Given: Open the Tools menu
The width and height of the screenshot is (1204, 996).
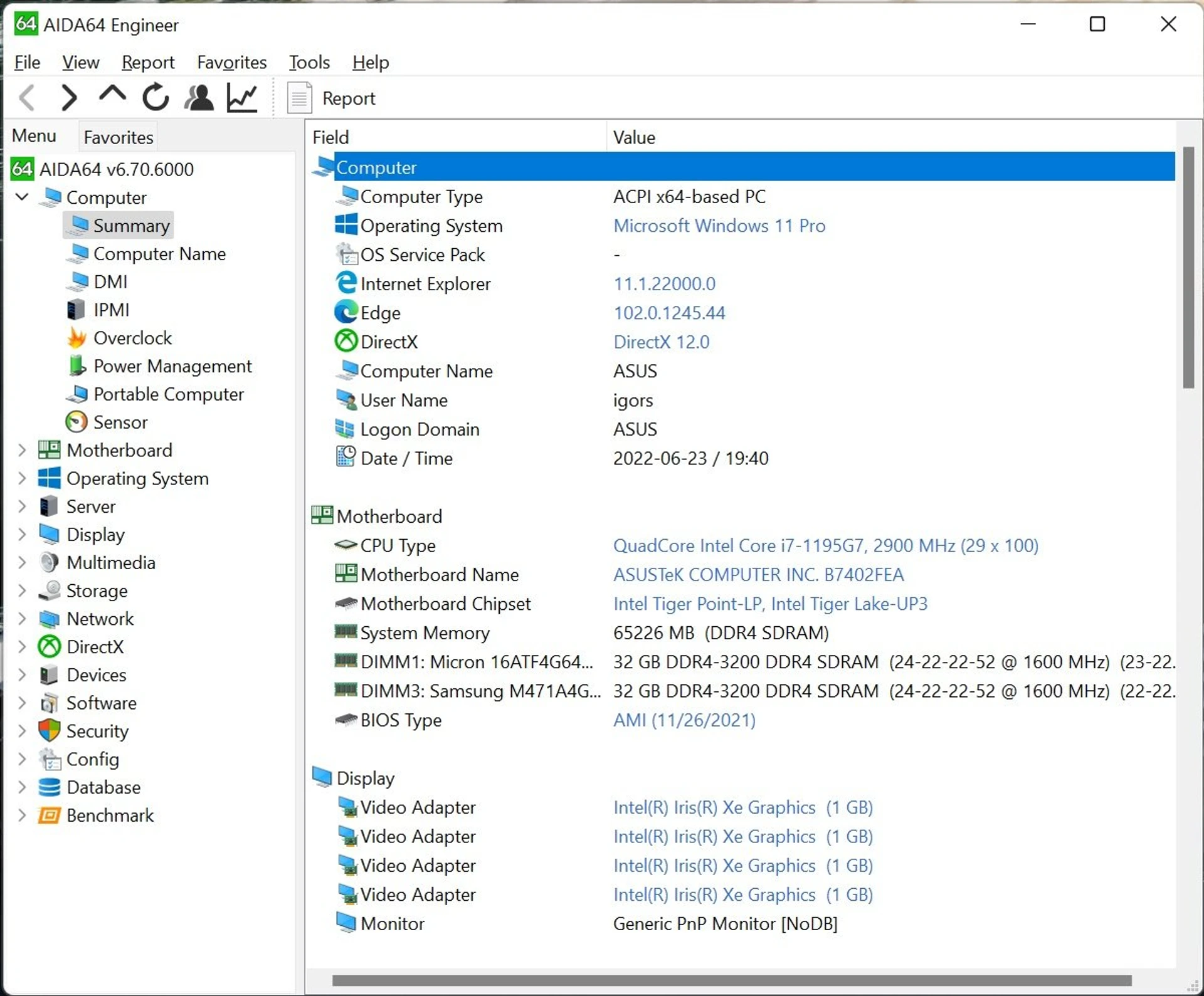Looking at the screenshot, I should pos(309,62).
